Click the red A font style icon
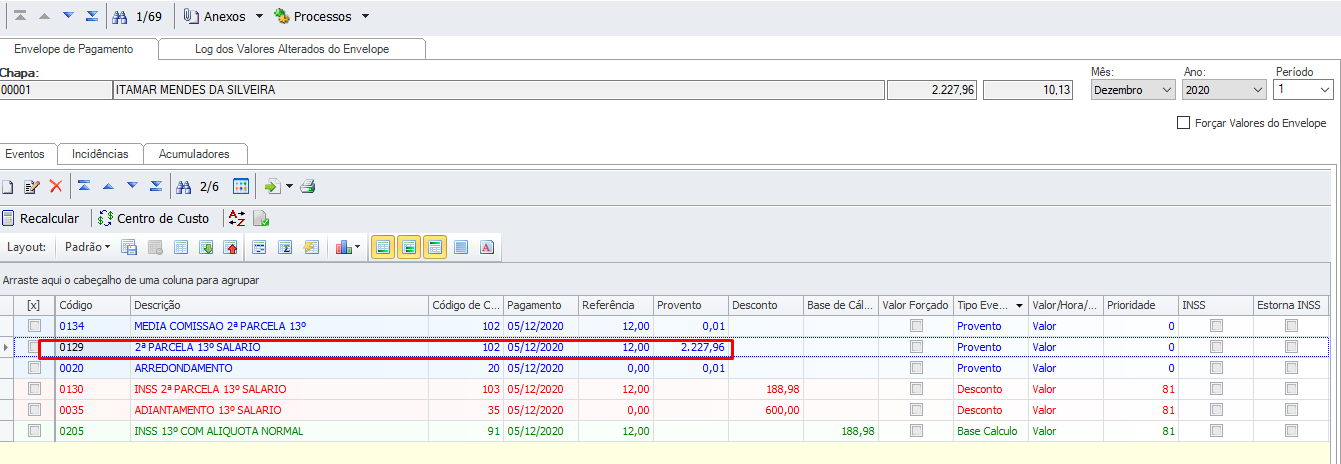Viewport: 1341px width, 464px height. tap(487, 247)
